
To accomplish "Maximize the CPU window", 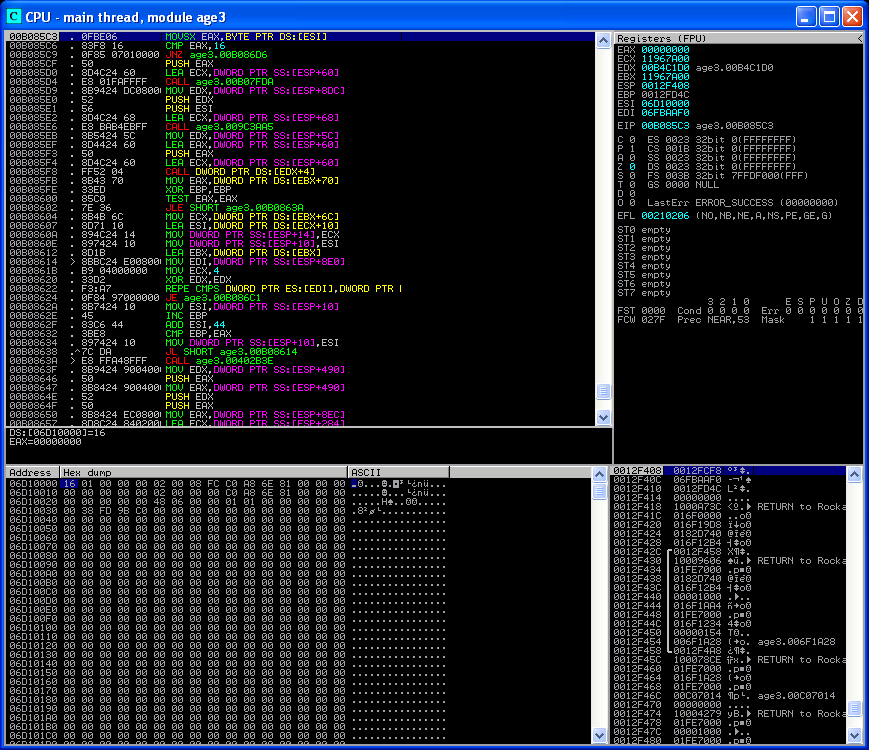I will pyautogui.click(x=829, y=17).
